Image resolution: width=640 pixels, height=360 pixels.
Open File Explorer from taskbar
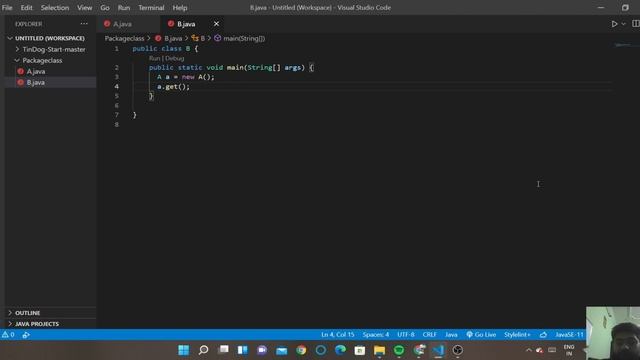tap(380, 350)
